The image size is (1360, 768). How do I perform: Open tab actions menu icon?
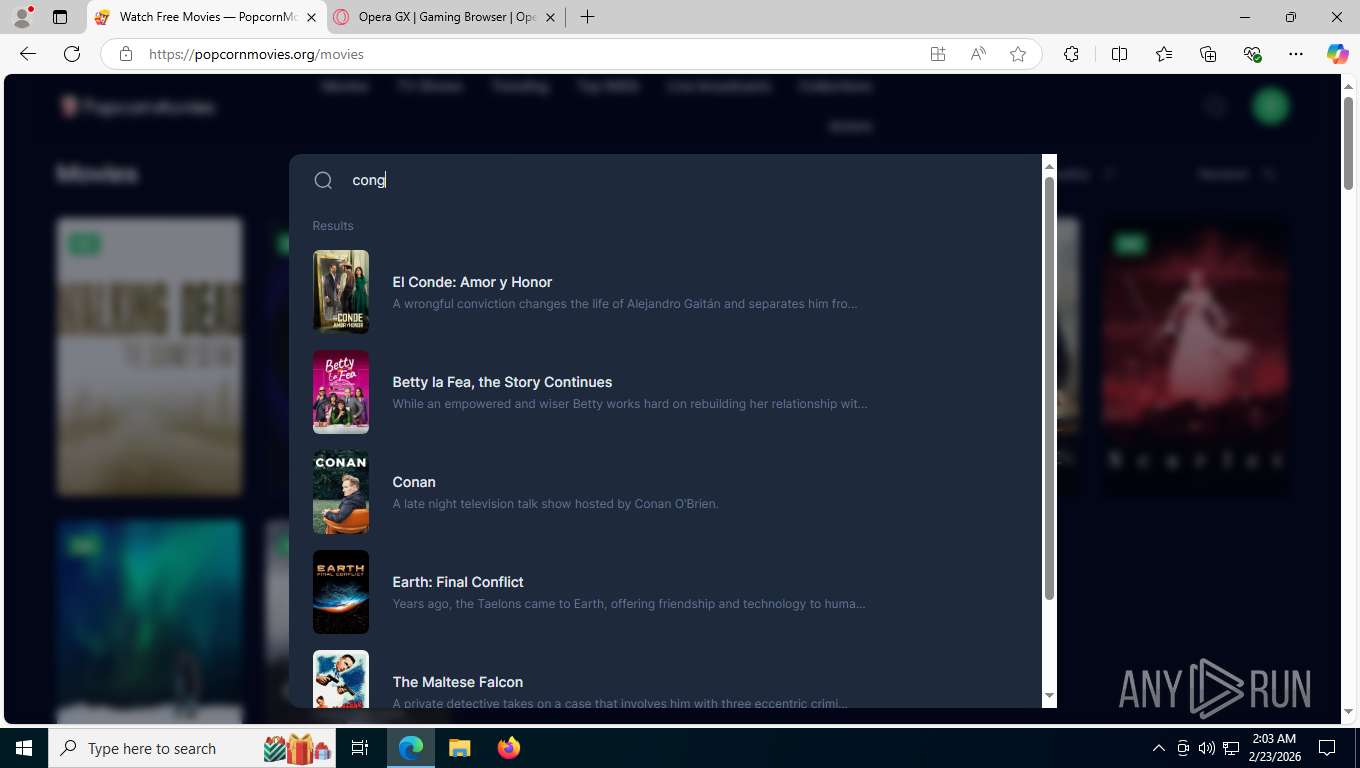click(60, 17)
